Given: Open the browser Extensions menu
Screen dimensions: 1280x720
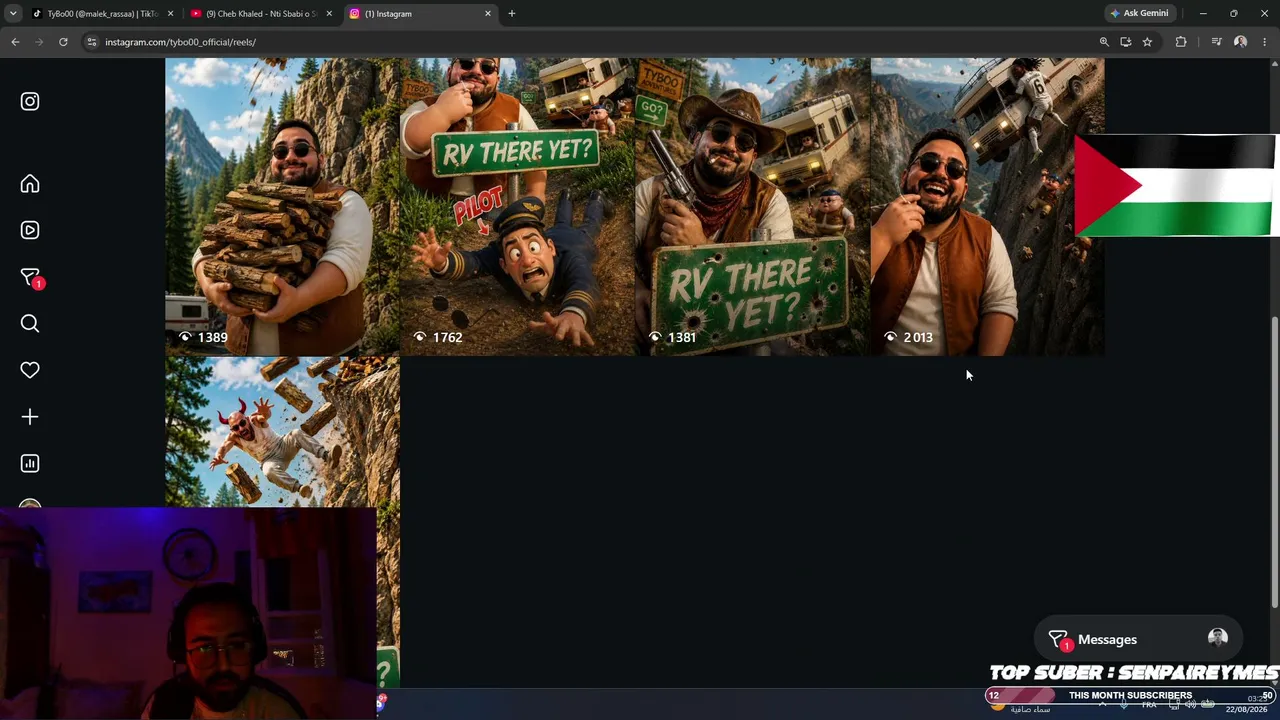Looking at the screenshot, I should pos(1181,42).
